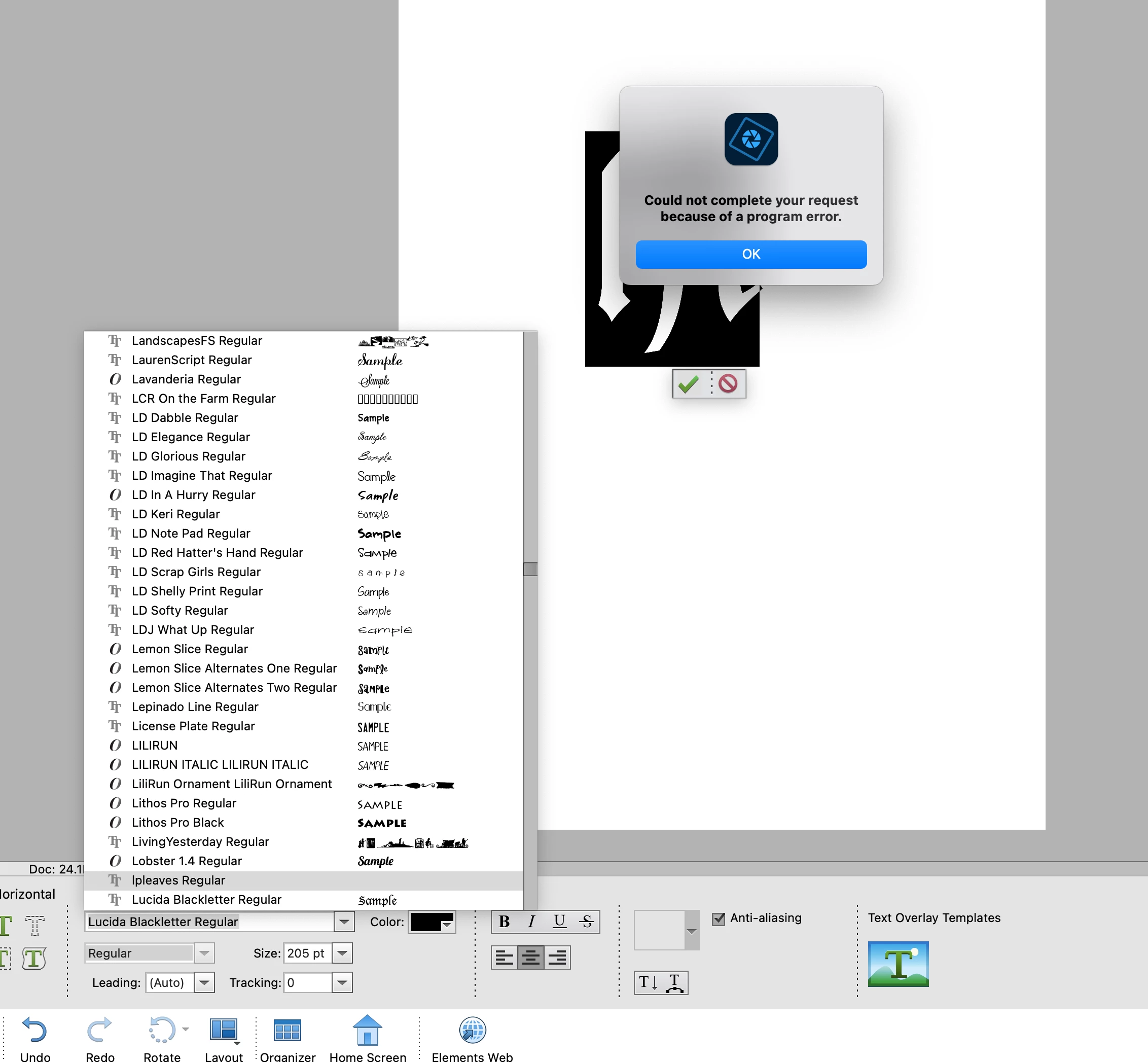Screen dimensions: 1148x1062
Task: Toggle Strikethrough text style
Action: (587, 922)
